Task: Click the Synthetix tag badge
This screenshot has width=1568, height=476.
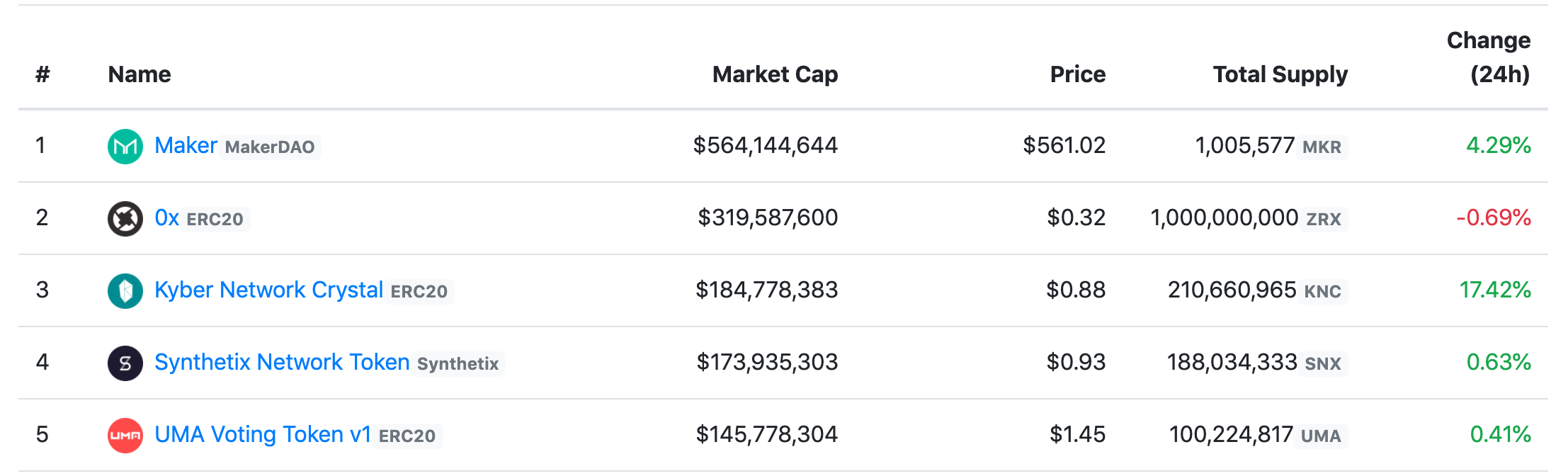Action: click(x=458, y=364)
